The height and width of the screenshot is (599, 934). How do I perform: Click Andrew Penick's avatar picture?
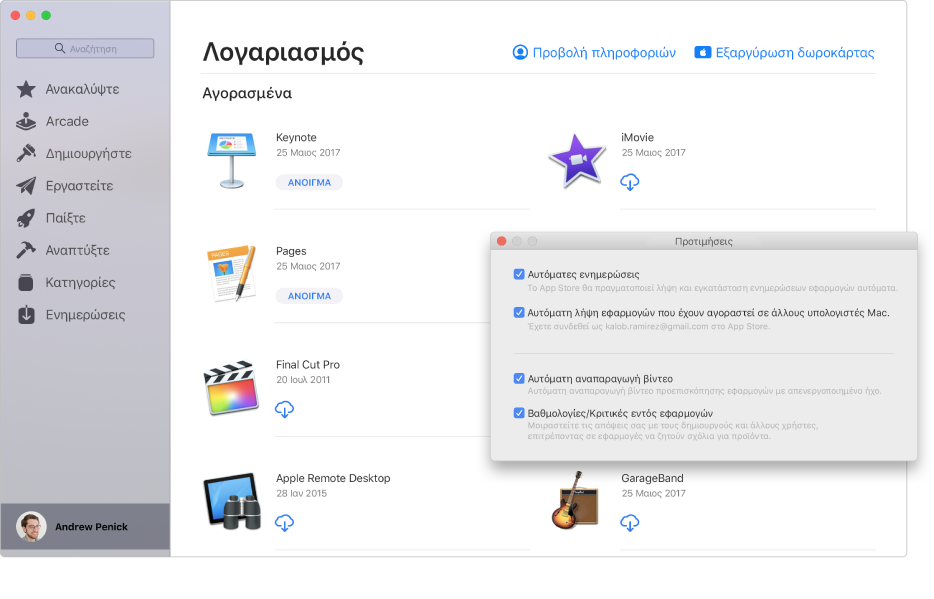click(31, 527)
